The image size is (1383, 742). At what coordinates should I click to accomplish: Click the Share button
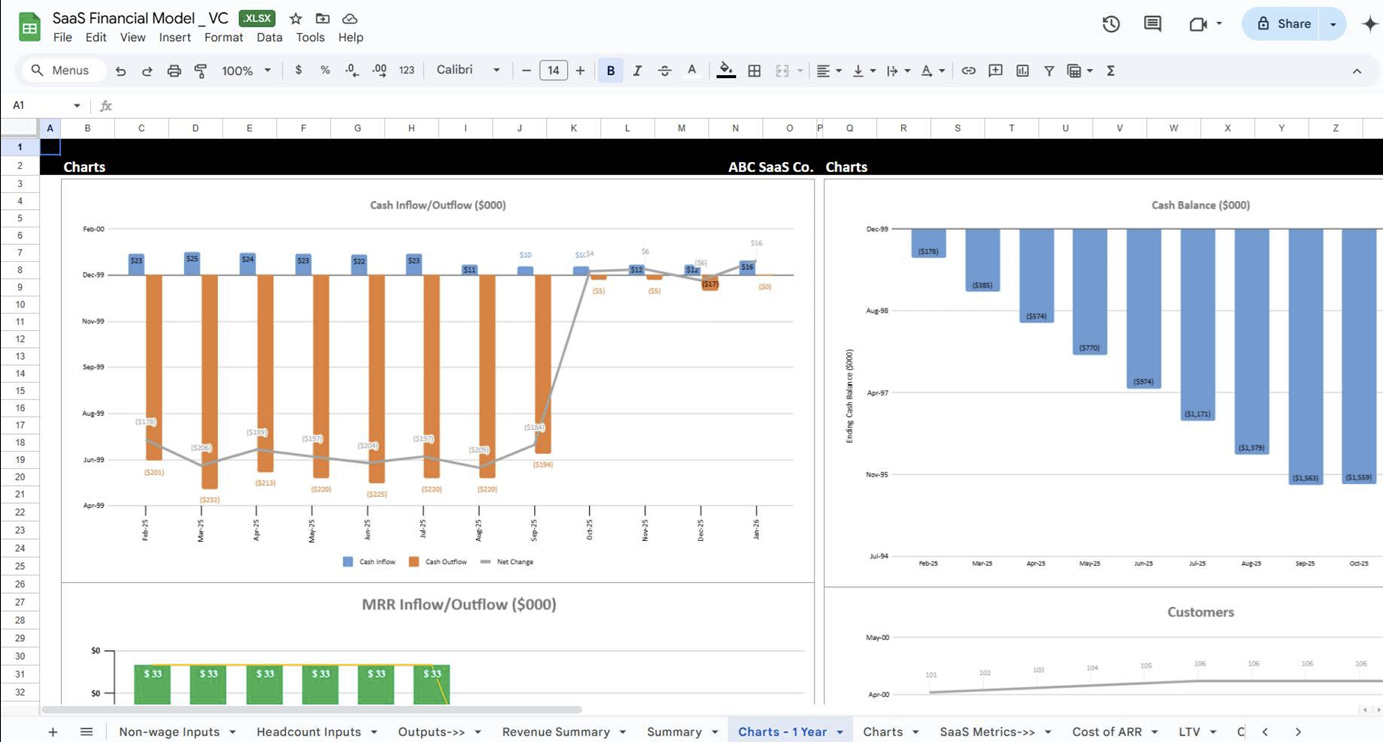tap(1290, 22)
